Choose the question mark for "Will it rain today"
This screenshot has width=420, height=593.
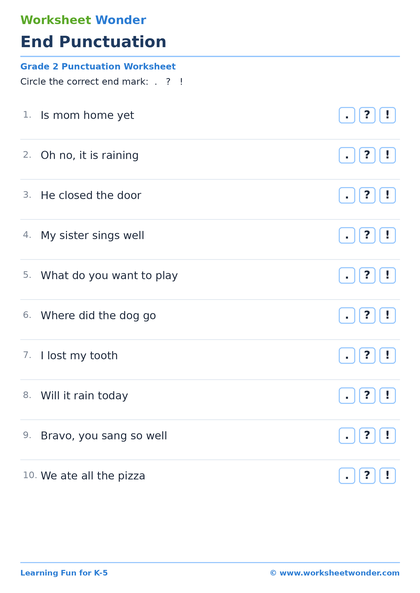click(367, 396)
